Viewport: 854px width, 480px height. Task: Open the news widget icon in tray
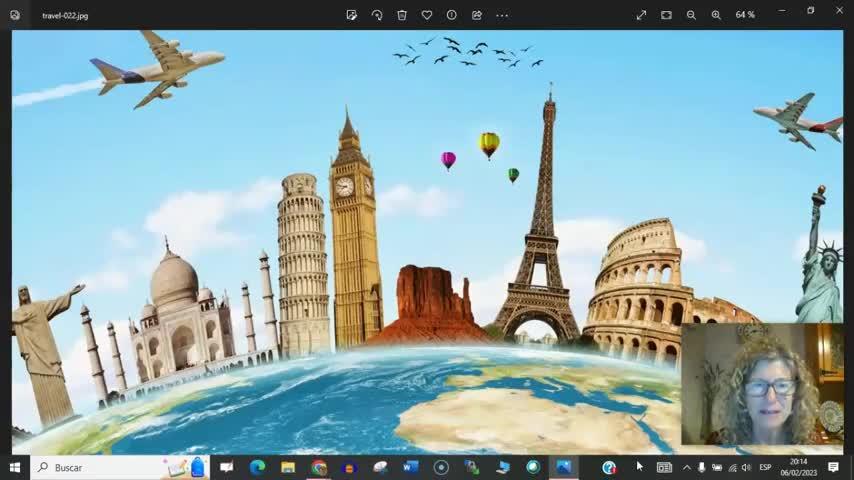click(x=664, y=467)
